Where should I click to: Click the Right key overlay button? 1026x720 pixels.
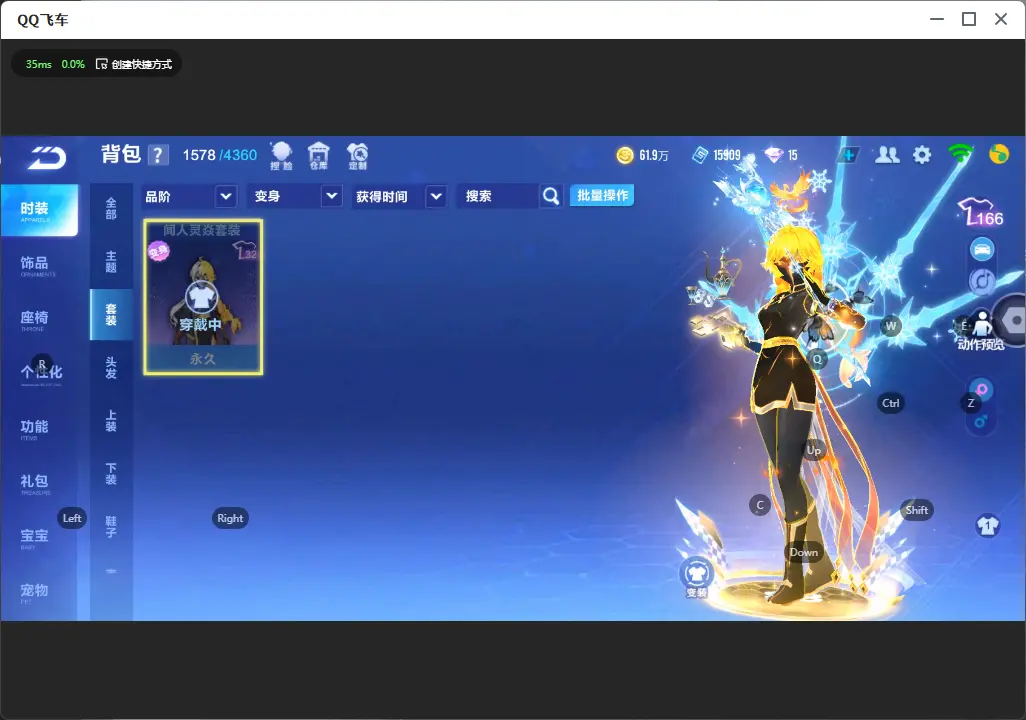[230, 518]
